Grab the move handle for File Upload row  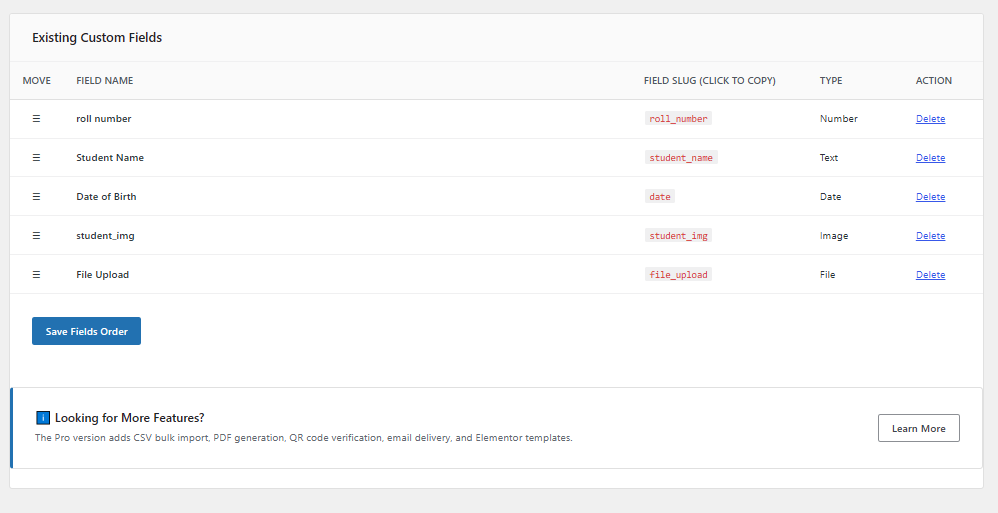36,274
